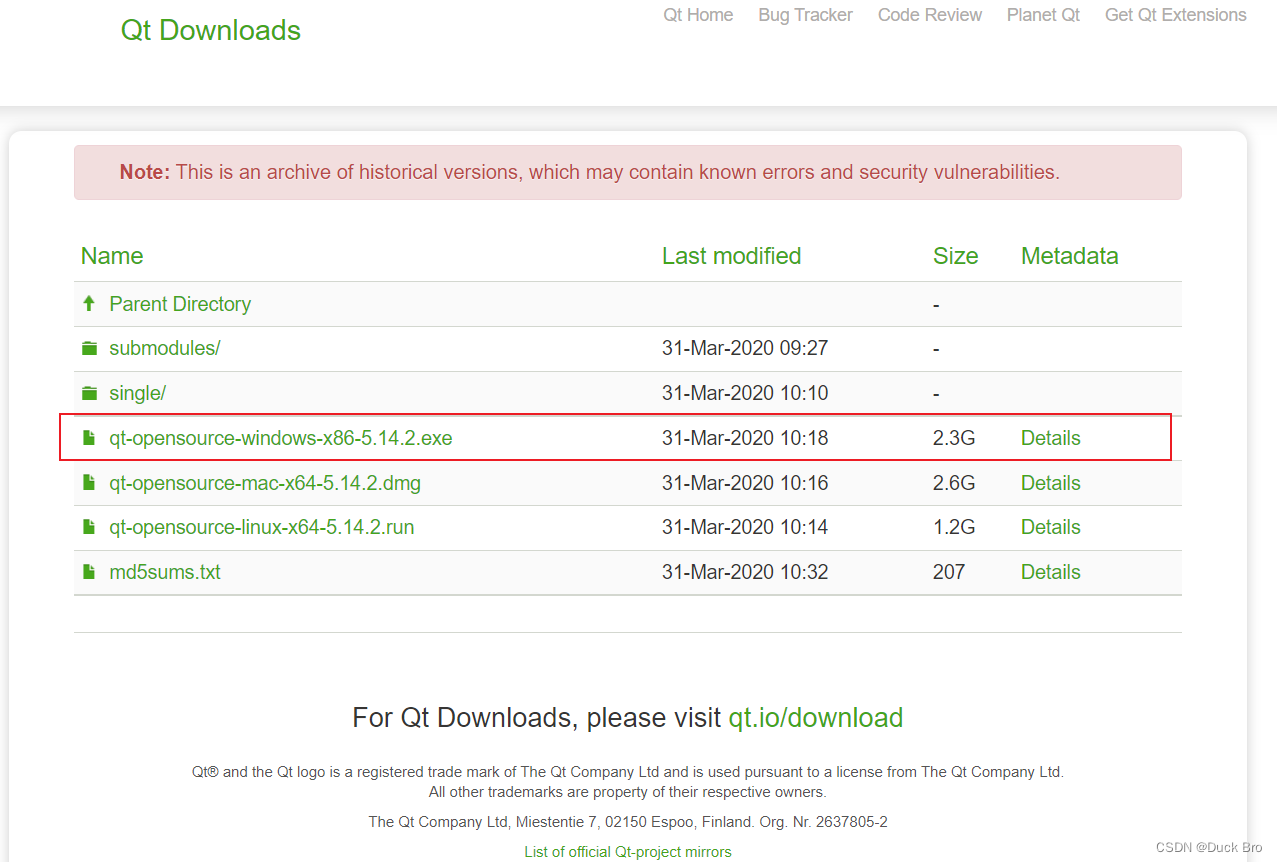Click file icon beside windows-x86 exe

[89, 438]
